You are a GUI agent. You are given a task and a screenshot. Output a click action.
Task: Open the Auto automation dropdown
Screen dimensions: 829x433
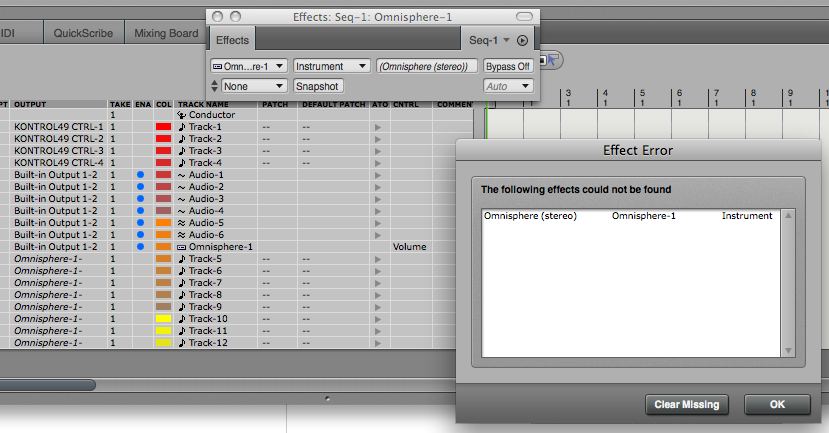[x=508, y=86]
